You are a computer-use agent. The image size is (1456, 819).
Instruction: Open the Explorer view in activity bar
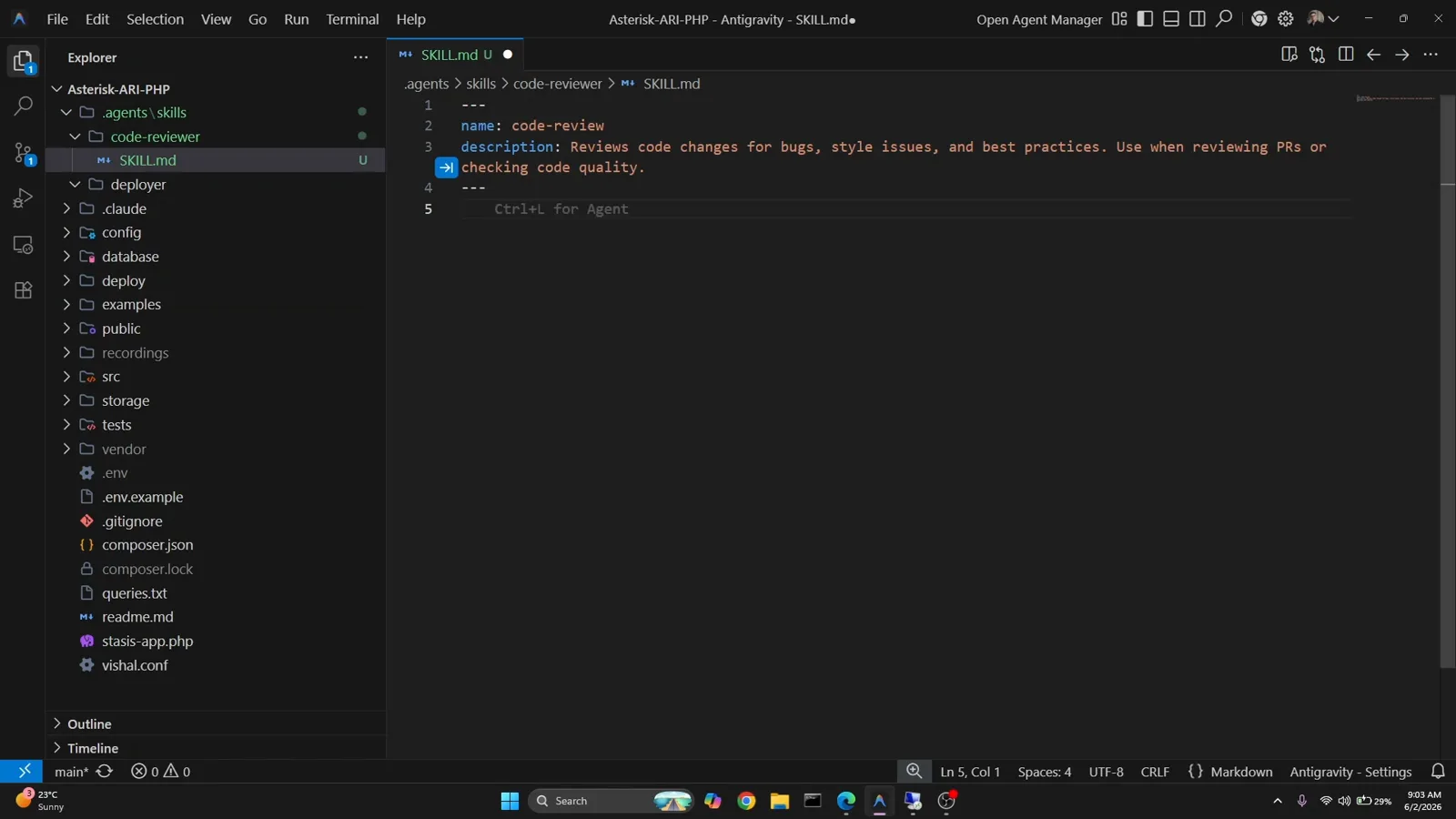point(23,61)
